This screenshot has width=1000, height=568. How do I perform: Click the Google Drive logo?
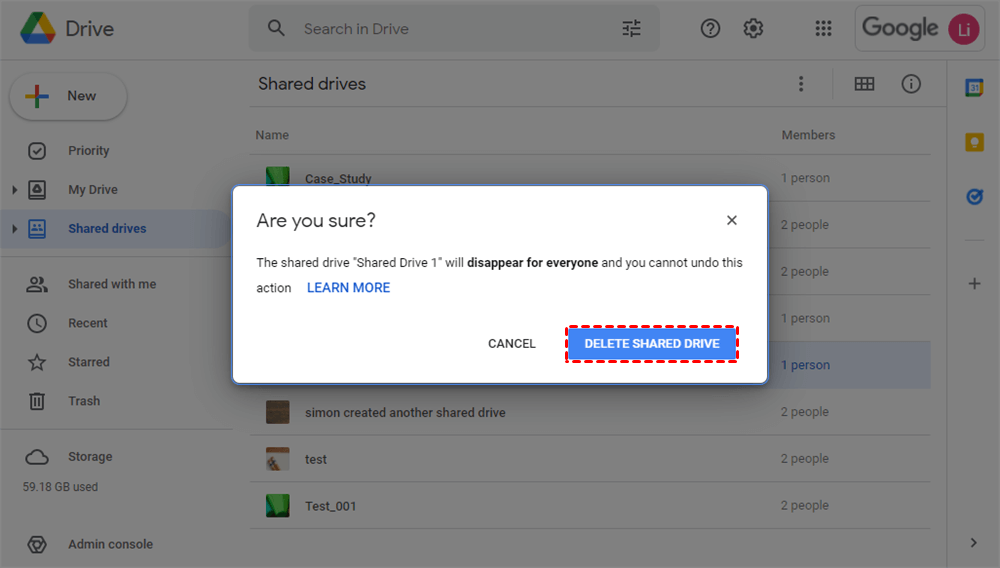point(38,29)
